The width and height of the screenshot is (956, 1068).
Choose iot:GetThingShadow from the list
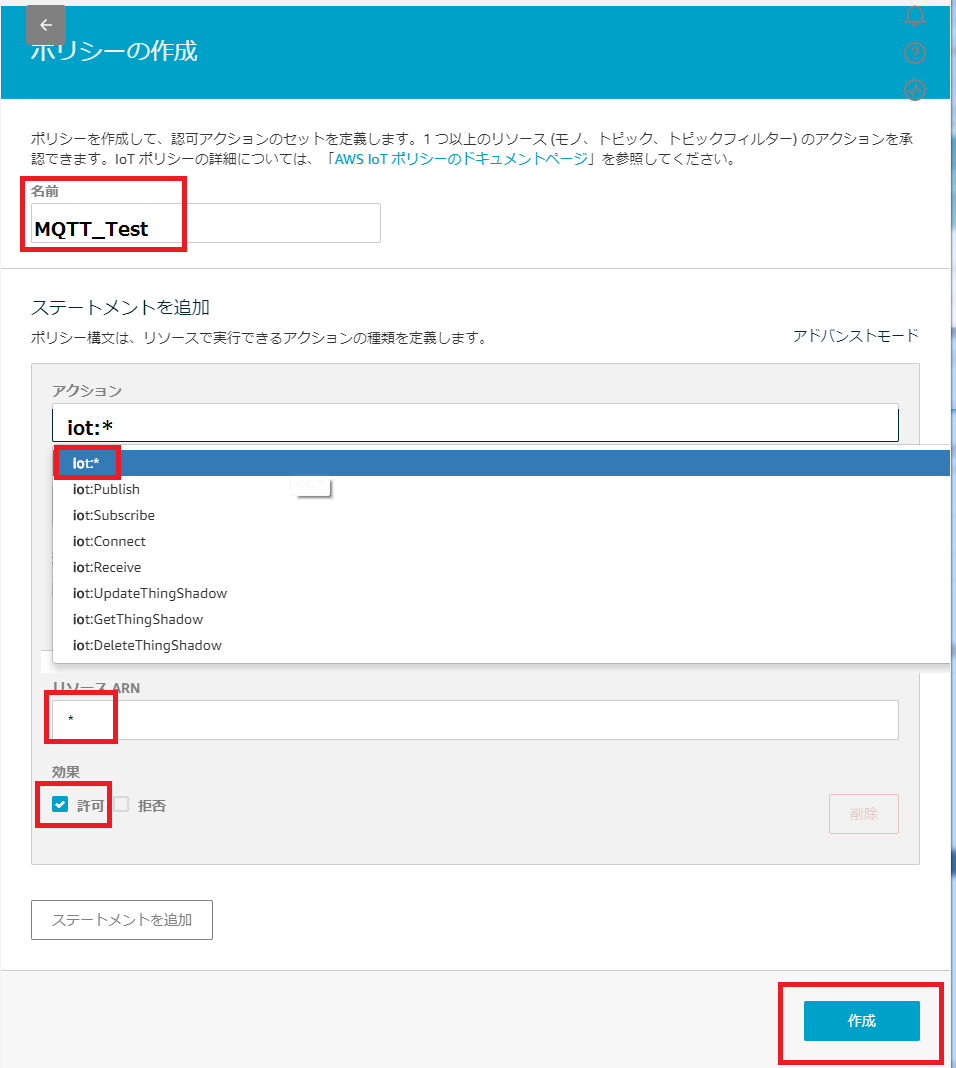coord(138,619)
